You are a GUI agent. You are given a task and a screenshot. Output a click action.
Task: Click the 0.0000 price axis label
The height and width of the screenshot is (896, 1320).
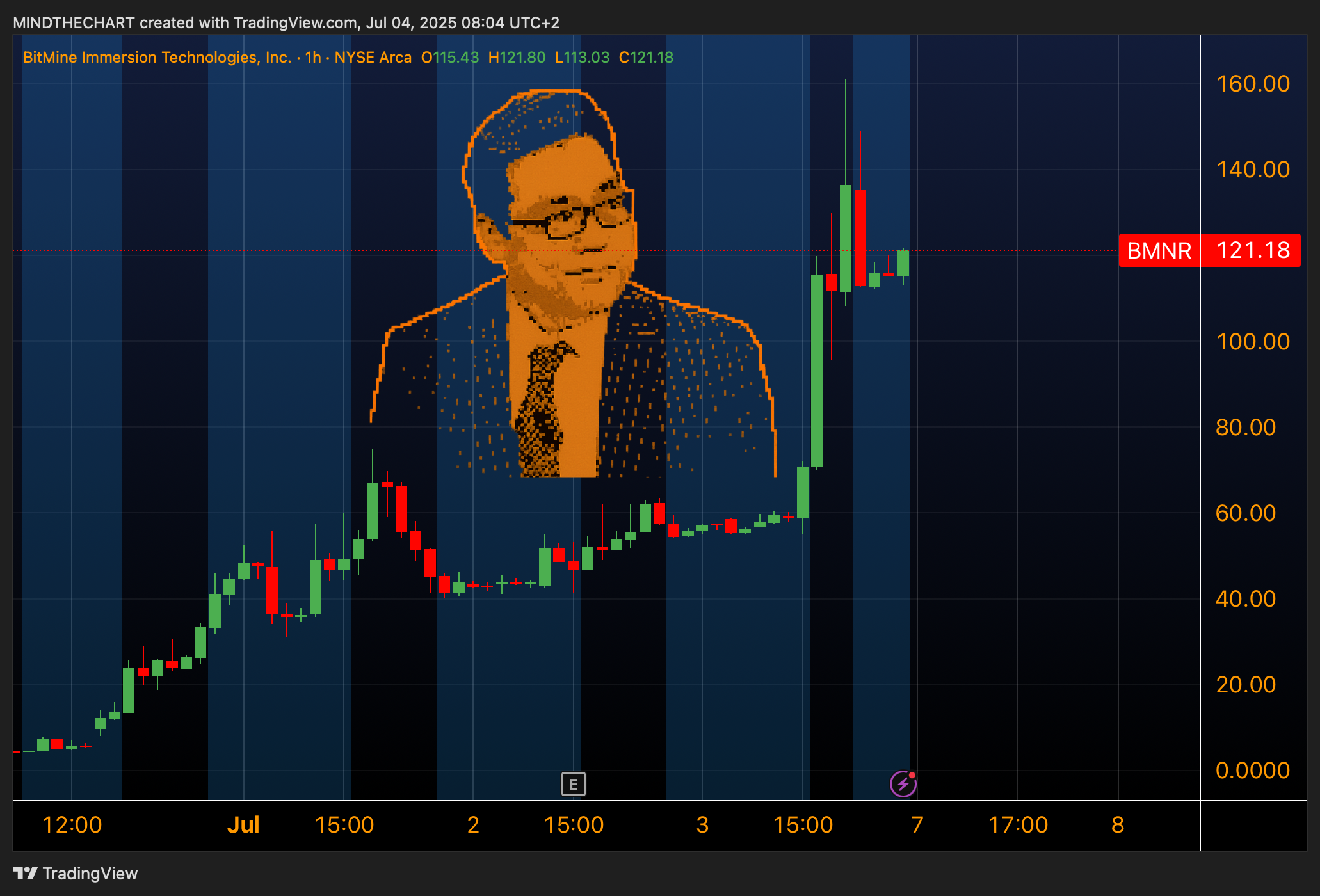(x=1253, y=771)
